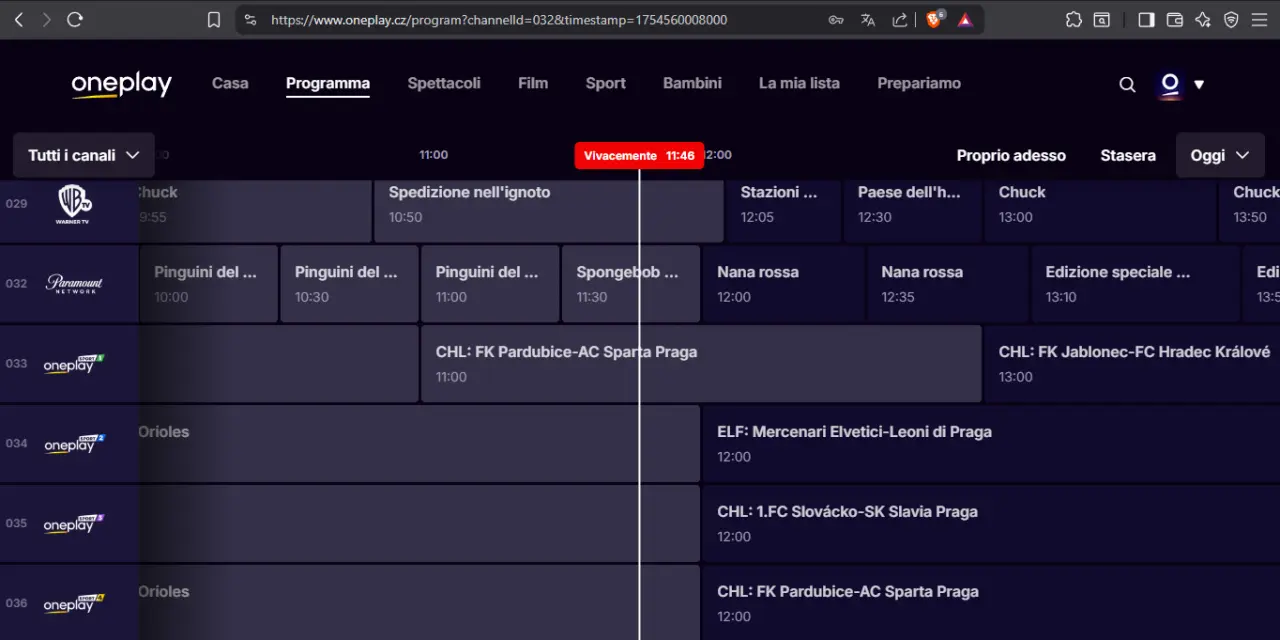Open Edizione speciale at 13:10

[1136, 284]
